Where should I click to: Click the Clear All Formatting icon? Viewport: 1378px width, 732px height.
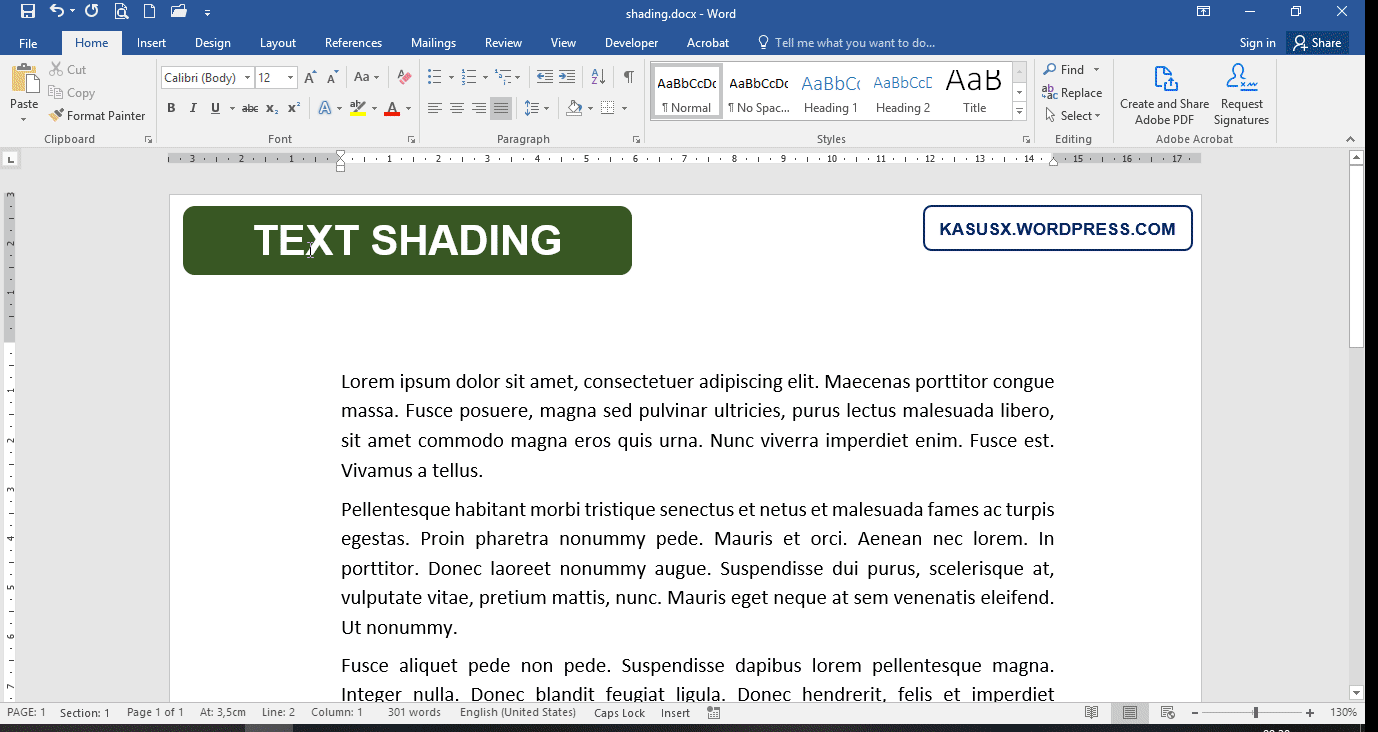point(403,77)
